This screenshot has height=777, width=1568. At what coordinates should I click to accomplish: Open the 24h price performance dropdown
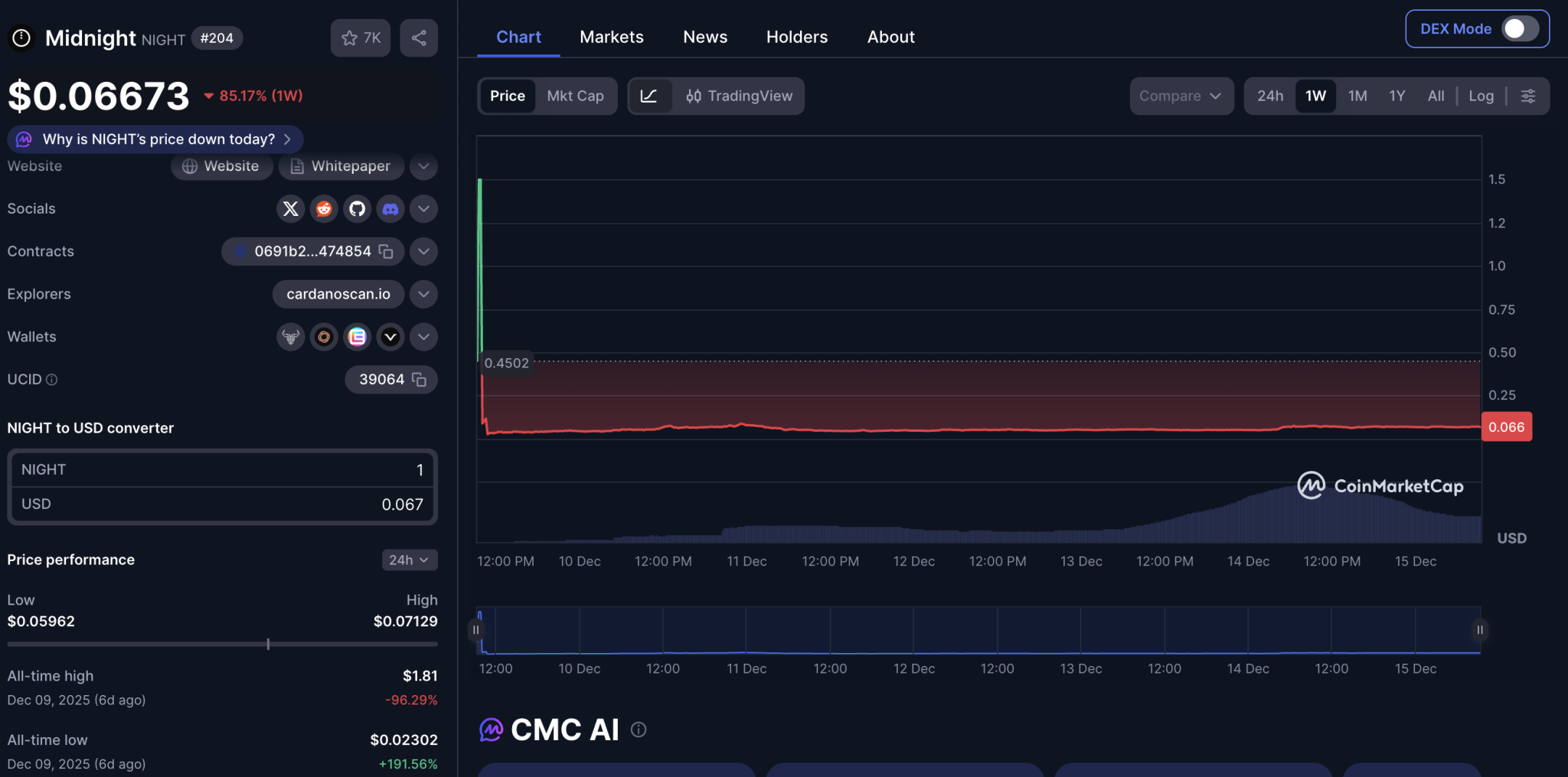tap(409, 560)
